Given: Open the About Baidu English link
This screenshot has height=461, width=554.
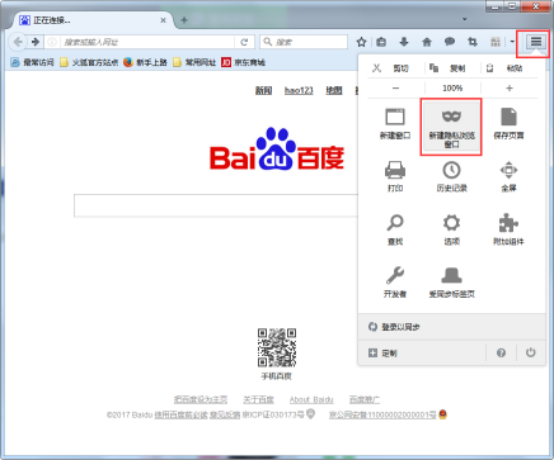Looking at the screenshot, I should 311,400.
